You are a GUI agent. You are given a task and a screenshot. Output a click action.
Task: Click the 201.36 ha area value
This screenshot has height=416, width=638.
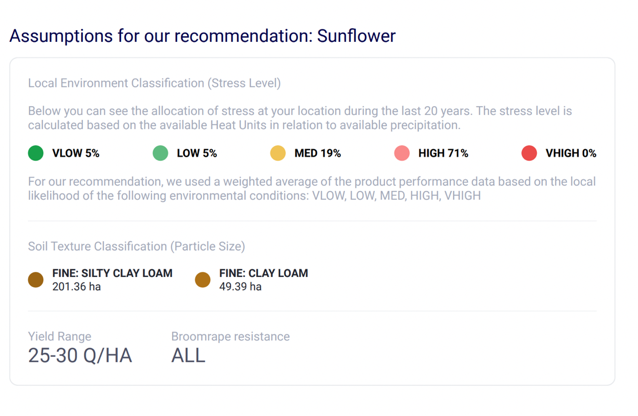point(77,287)
